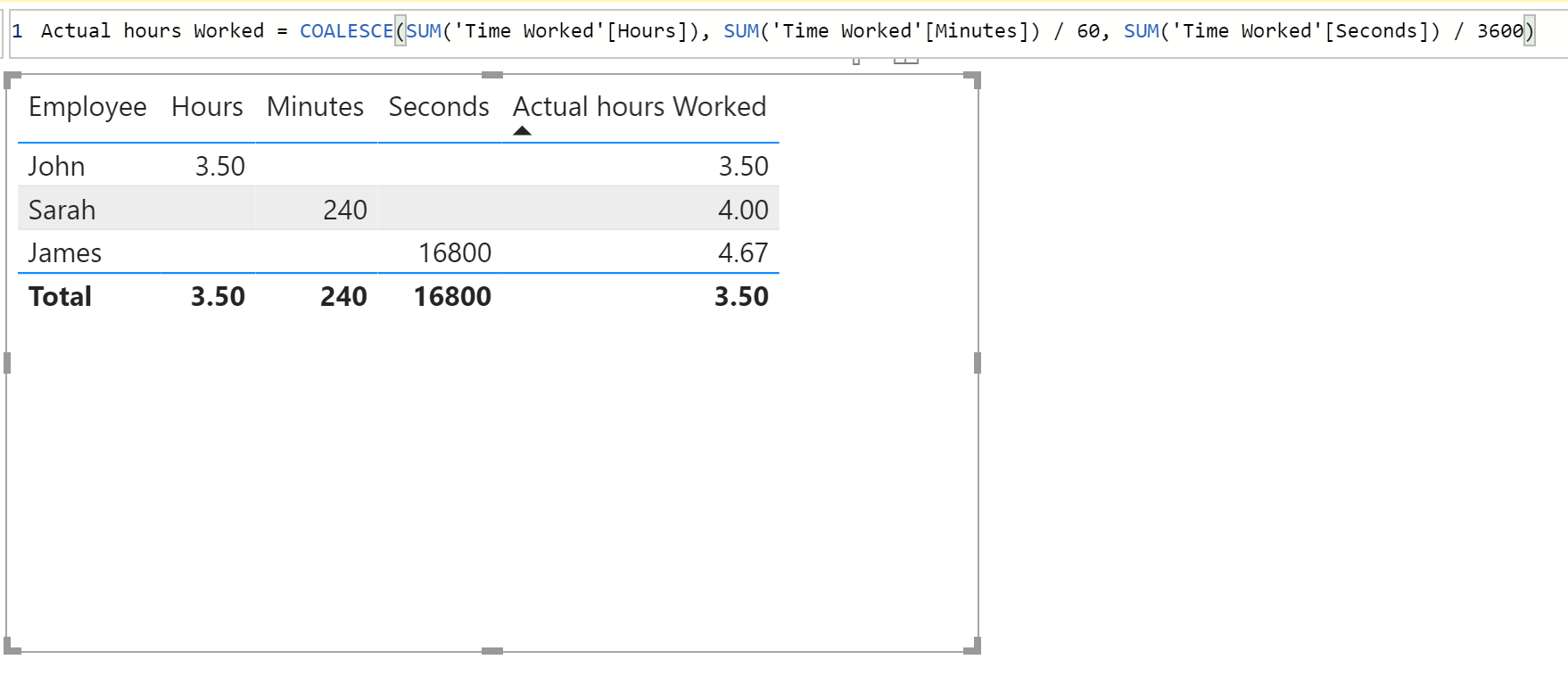This screenshot has width=1568, height=676.
Task: Click James's Actual hours value 4.67
Action: click(743, 253)
